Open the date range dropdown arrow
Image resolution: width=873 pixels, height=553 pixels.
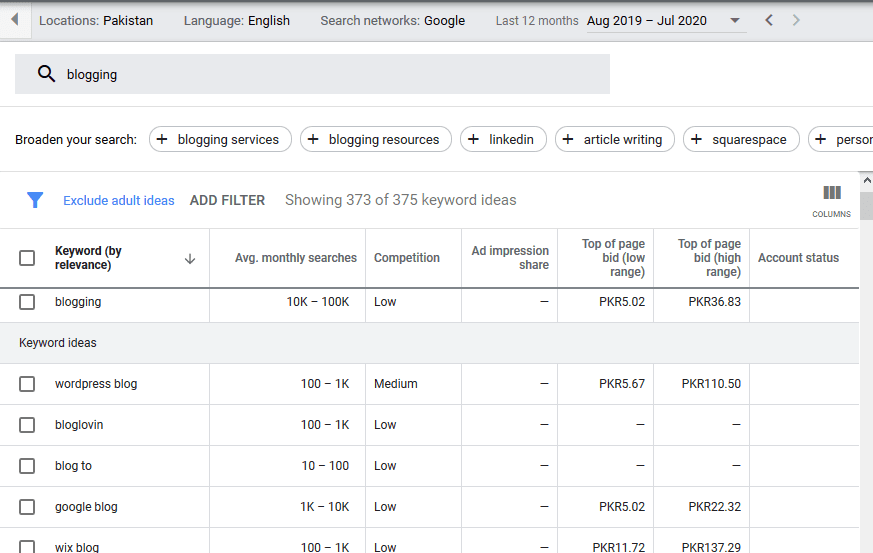click(x=735, y=21)
